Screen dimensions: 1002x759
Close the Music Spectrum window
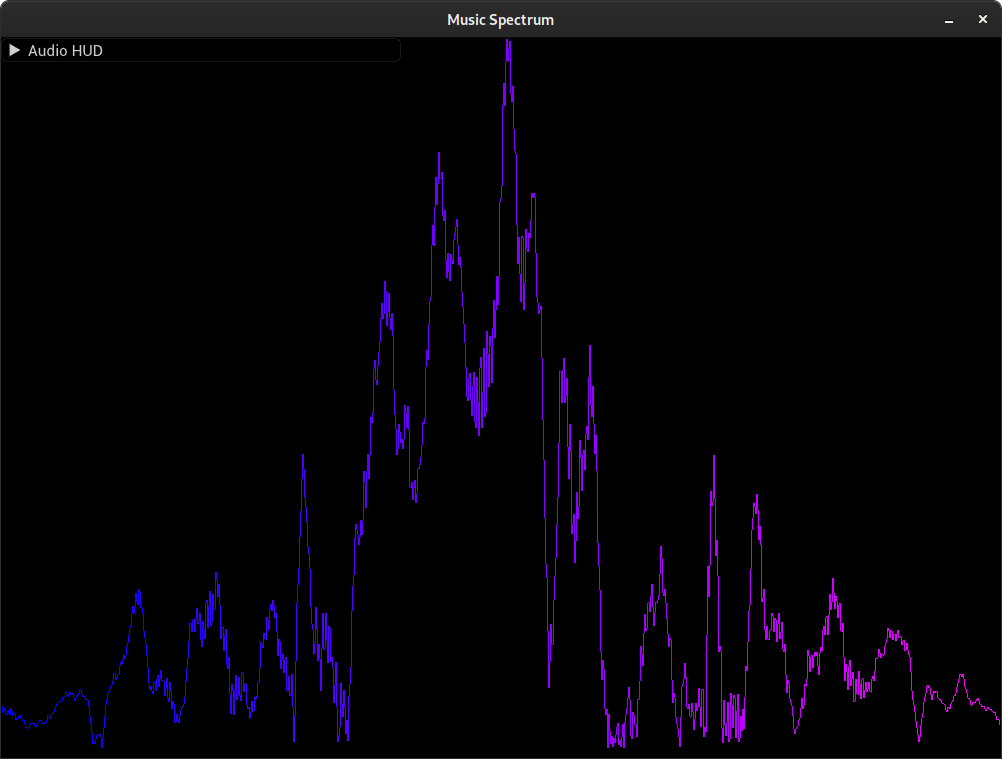pos(983,20)
